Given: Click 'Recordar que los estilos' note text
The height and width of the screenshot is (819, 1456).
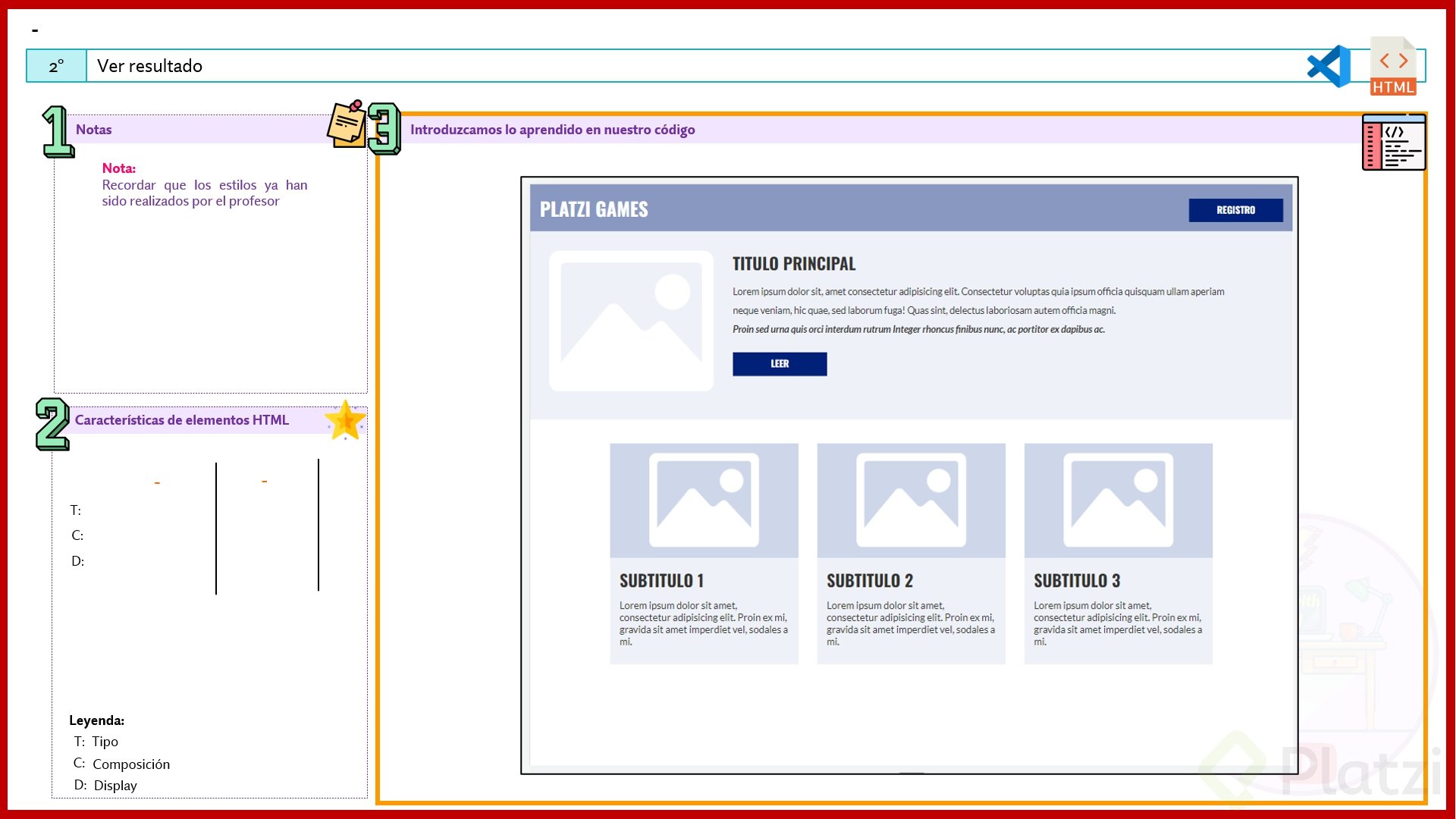Looking at the screenshot, I should pos(205,193).
